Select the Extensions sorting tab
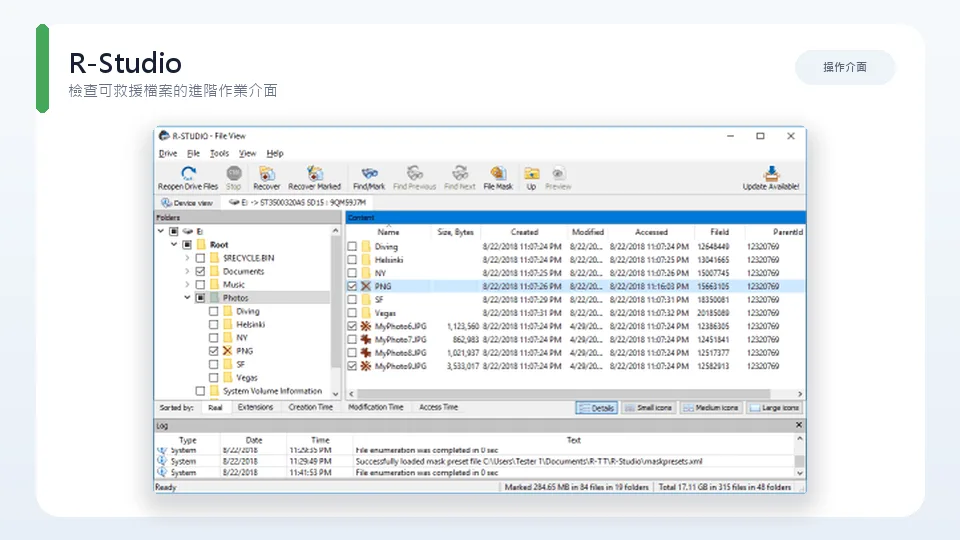 point(255,408)
